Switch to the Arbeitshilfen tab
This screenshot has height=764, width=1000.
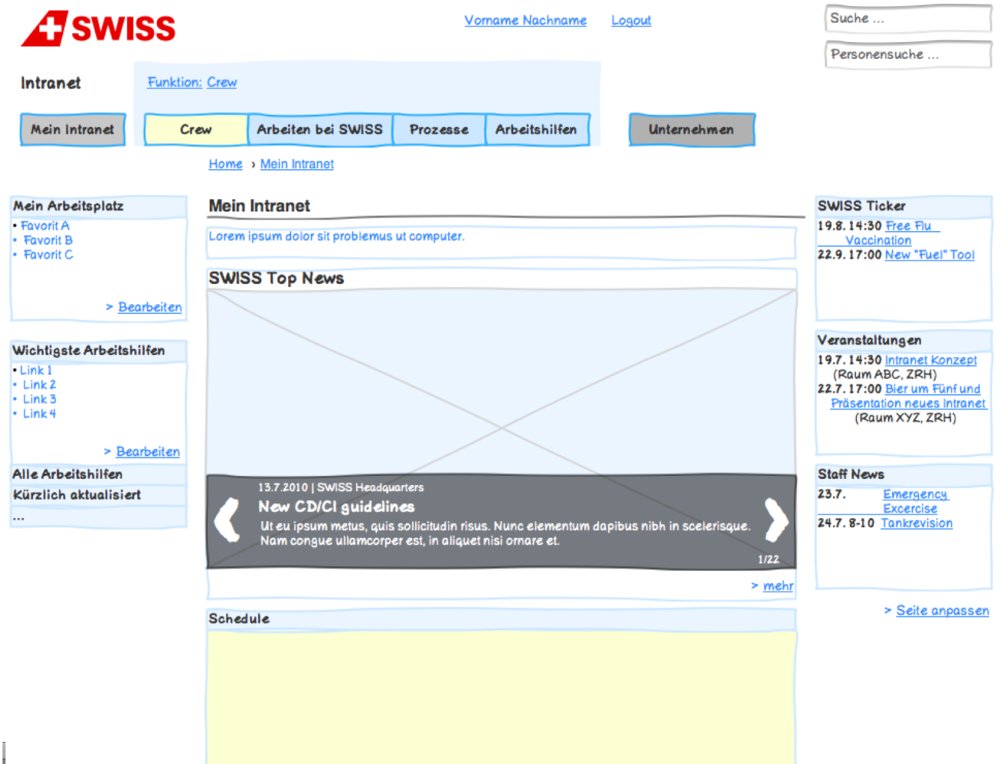click(x=536, y=129)
